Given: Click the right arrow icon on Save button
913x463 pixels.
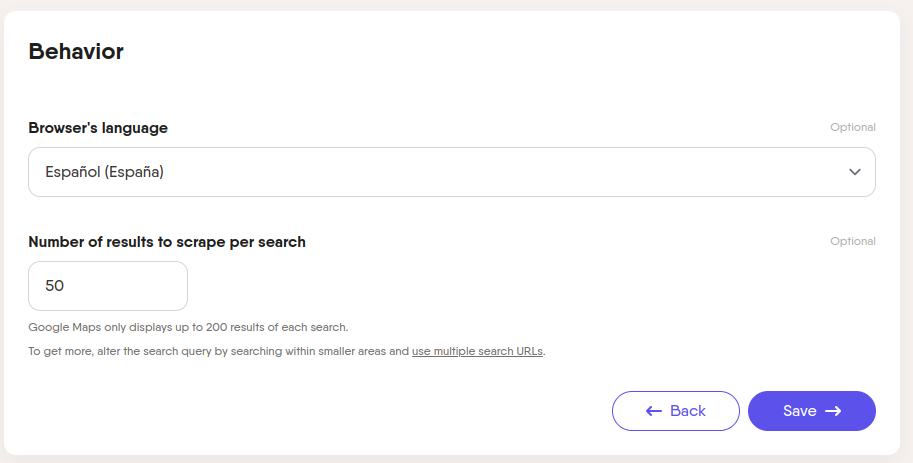Looking at the screenshot, I should 833,411.
